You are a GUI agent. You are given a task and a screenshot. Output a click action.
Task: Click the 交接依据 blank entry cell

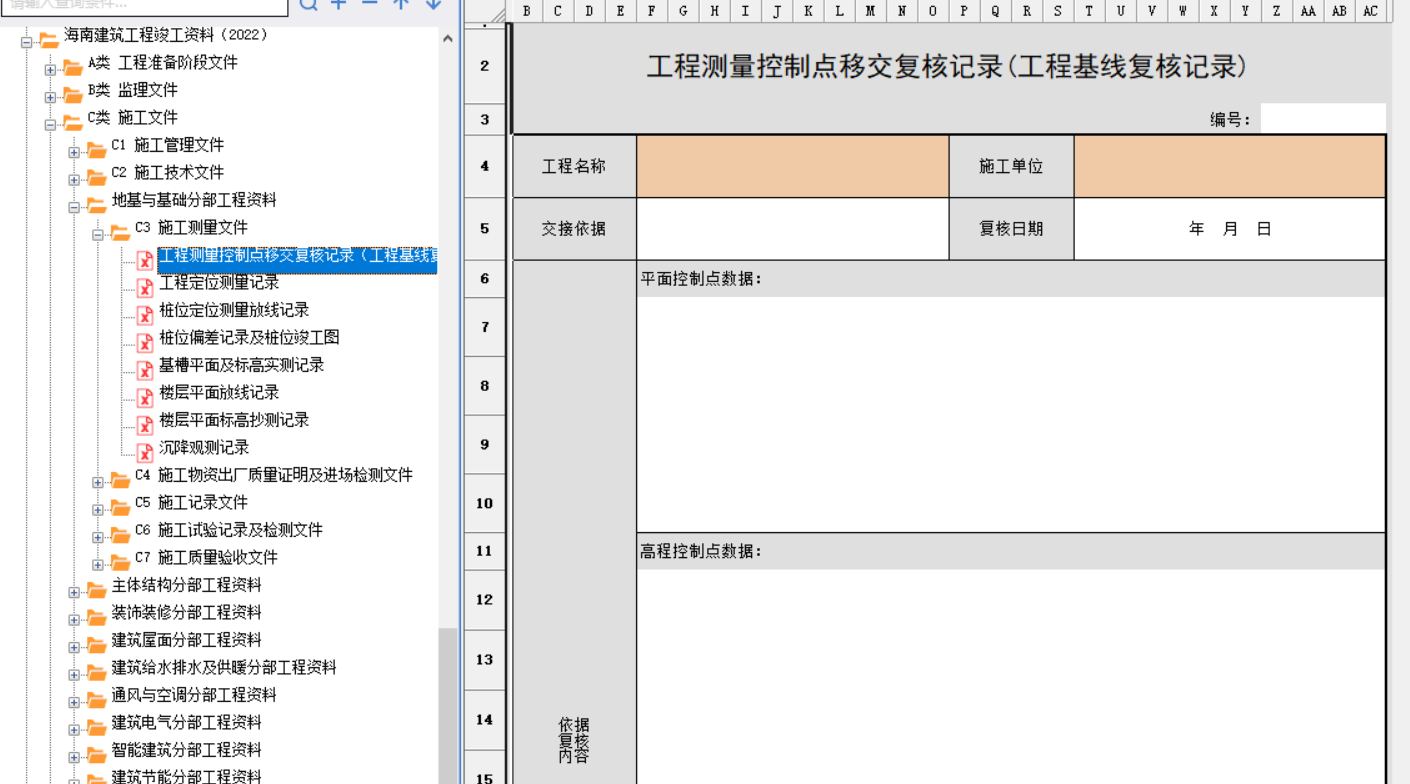(x=792, y=229)
